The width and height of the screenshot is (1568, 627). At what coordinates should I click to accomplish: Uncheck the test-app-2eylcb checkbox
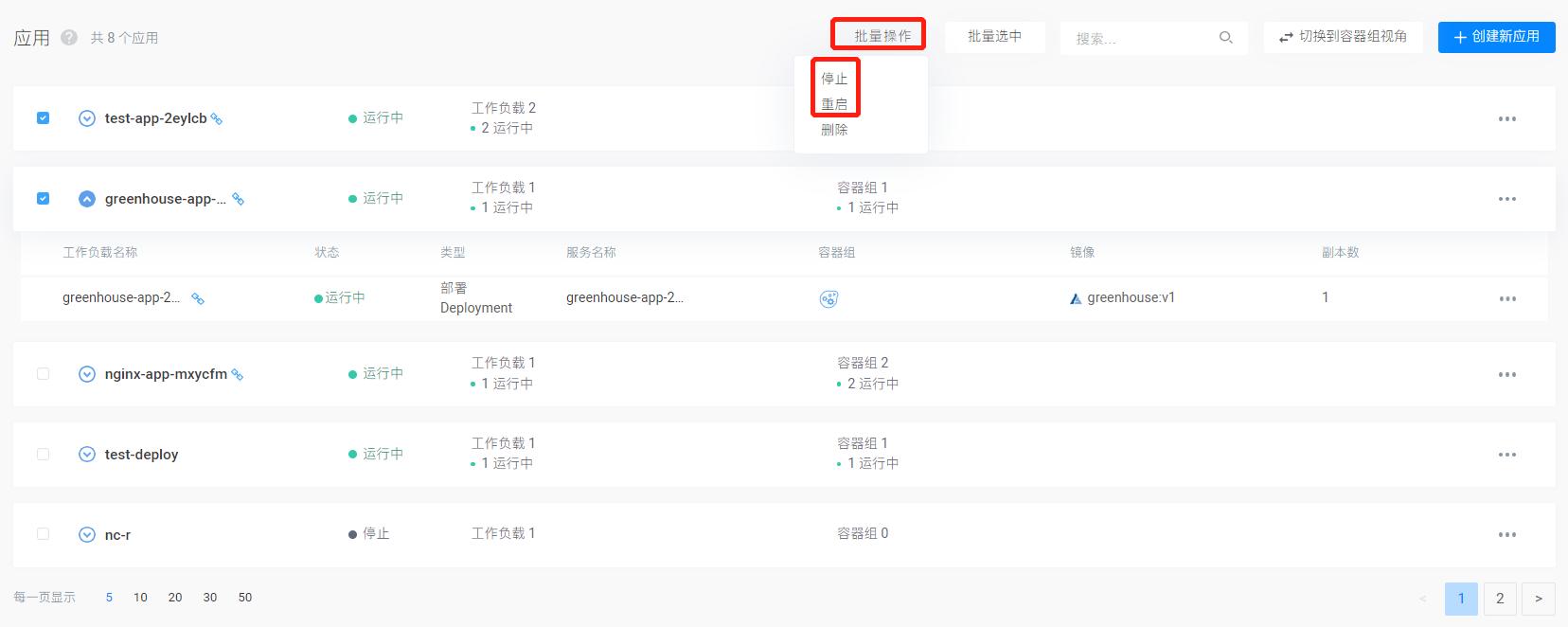[x=43, y=118]
